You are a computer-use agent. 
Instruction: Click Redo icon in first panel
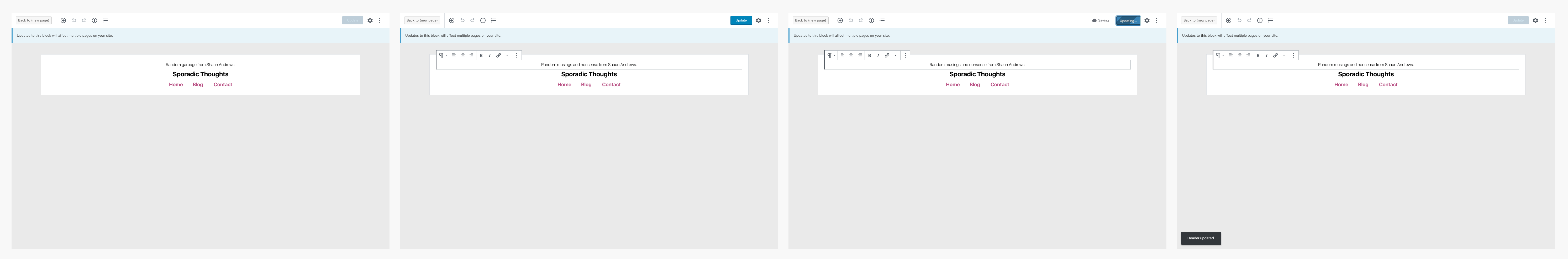point(84,21)
